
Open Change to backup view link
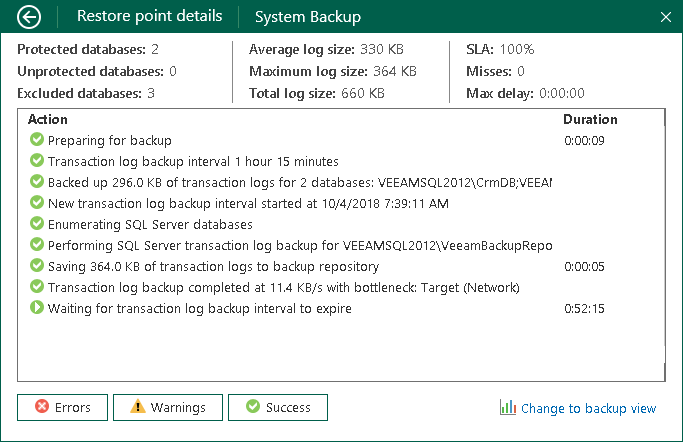pos(588,408)
